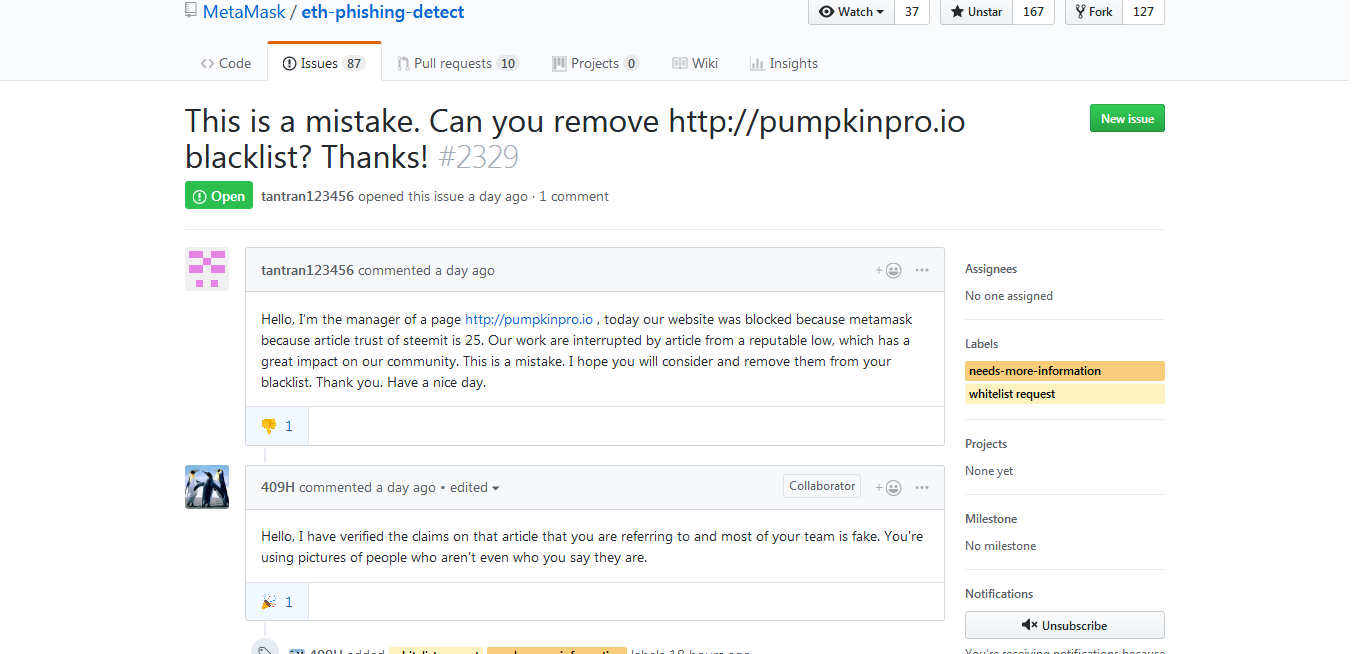Click the "No one assigned" text

(1009, 296)
